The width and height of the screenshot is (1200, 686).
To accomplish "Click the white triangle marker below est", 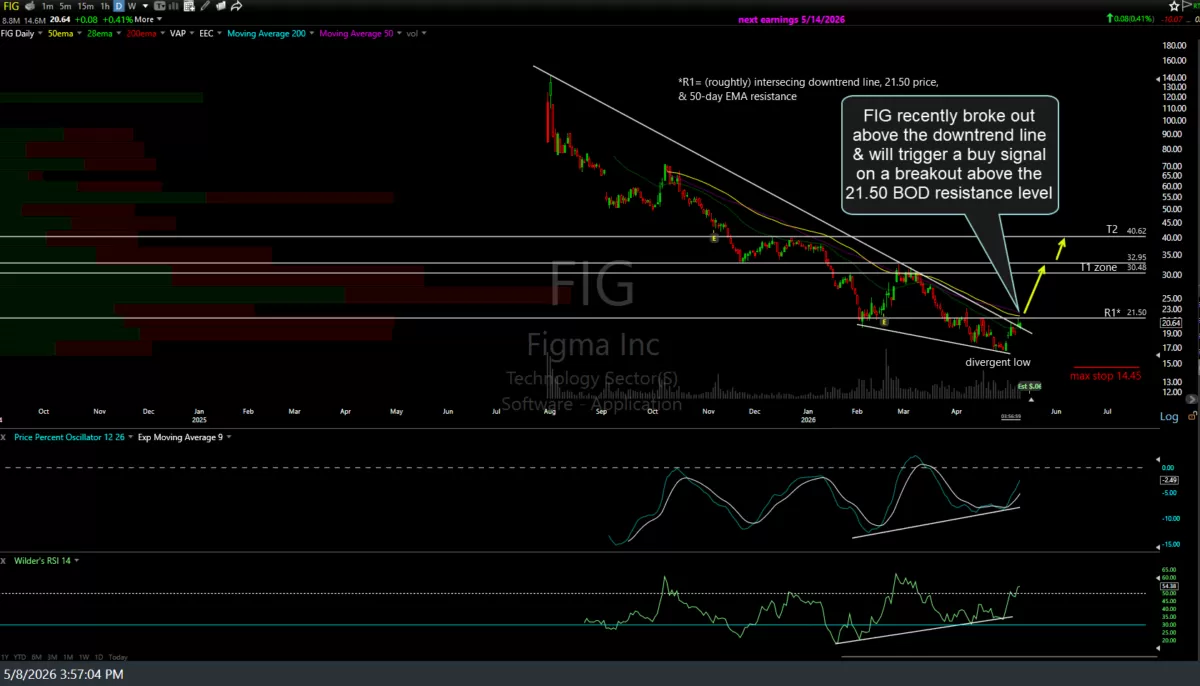I will (1031, 399).
